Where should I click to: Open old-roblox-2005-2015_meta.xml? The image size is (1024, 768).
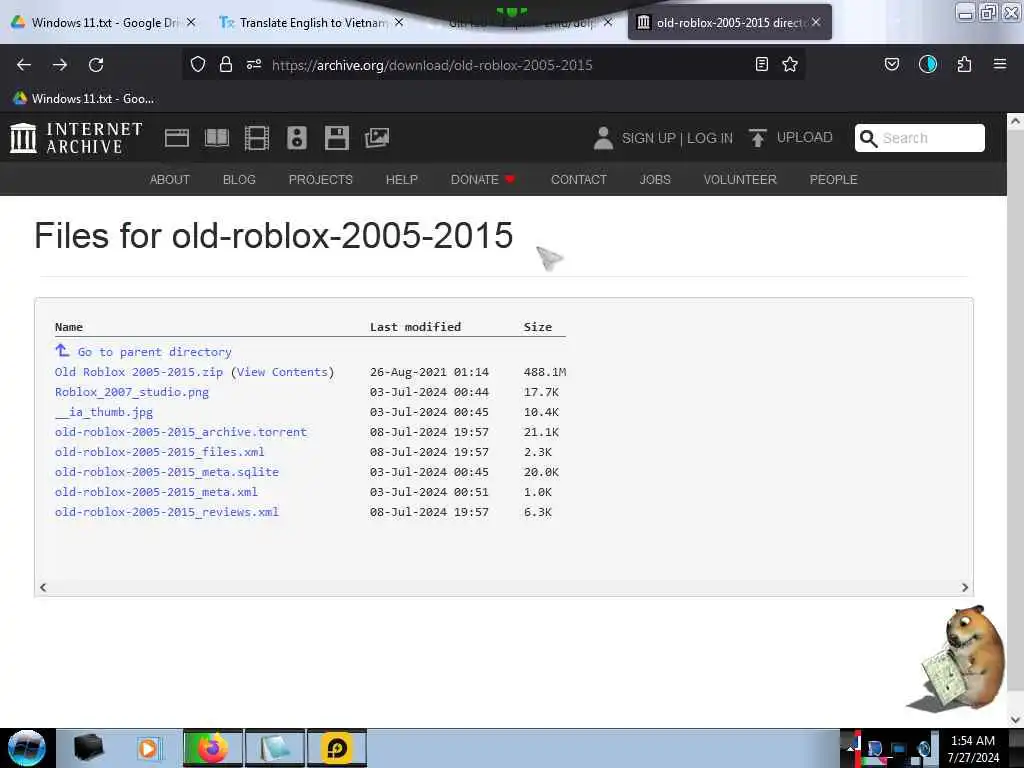click(156, 492)
